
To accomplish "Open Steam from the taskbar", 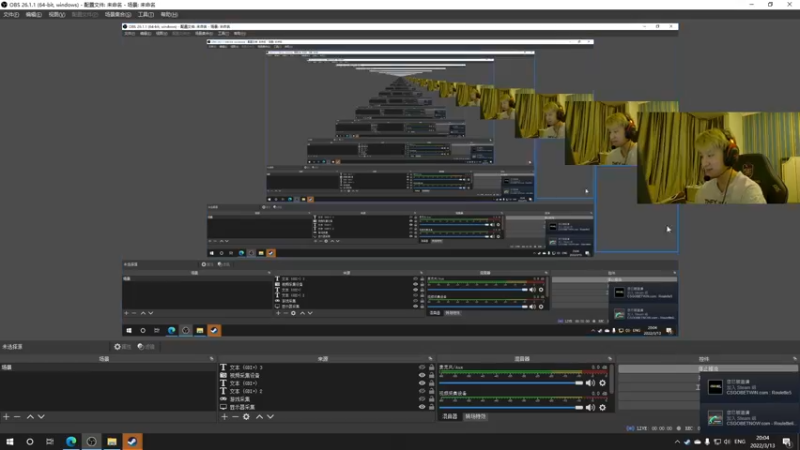I will pos(132,441).
